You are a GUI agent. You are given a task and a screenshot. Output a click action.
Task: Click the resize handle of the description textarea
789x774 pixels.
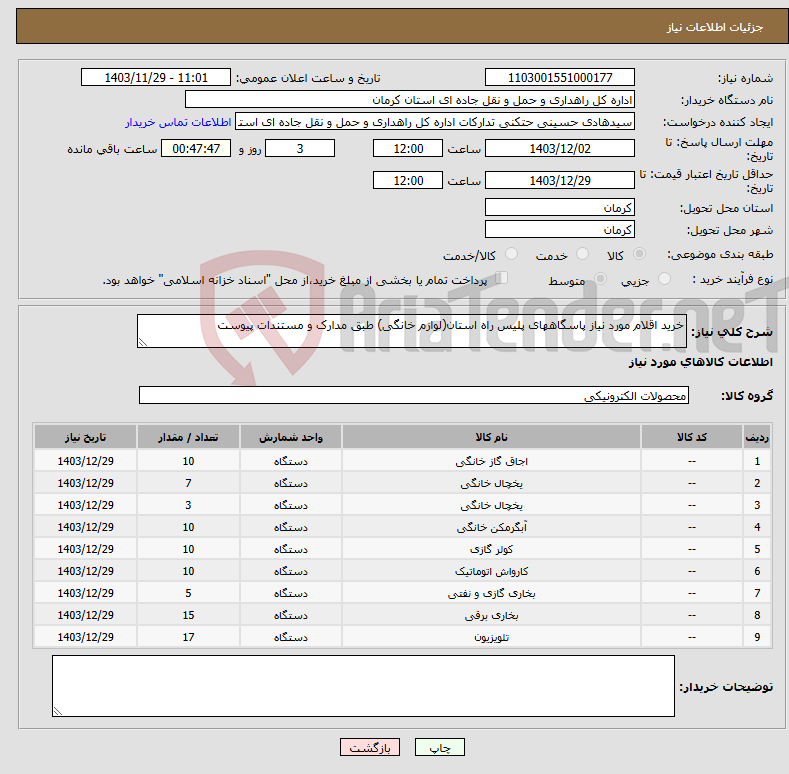(x=143, y=342)
